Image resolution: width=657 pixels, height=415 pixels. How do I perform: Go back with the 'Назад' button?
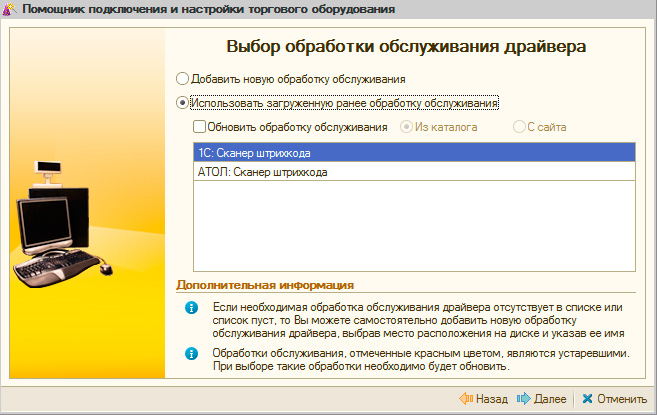point(484,399)
